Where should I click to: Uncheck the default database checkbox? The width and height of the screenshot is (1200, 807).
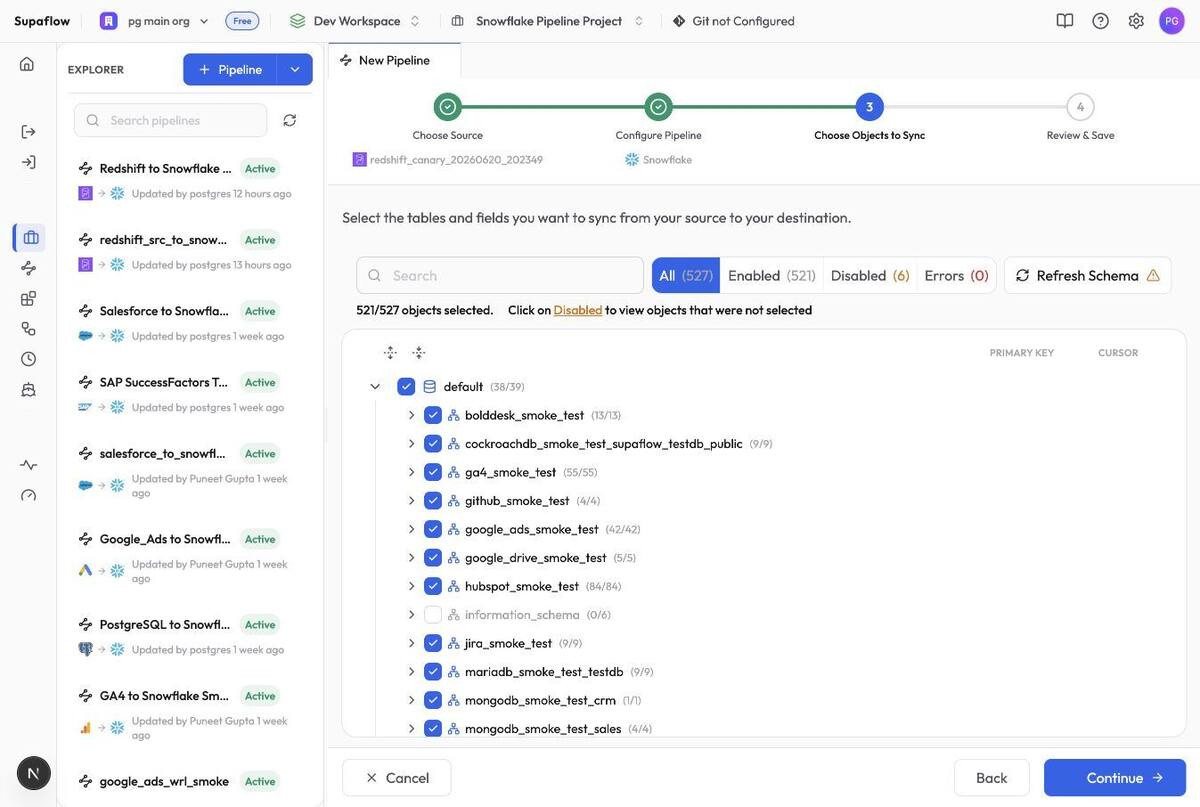(x=406, y=387)
